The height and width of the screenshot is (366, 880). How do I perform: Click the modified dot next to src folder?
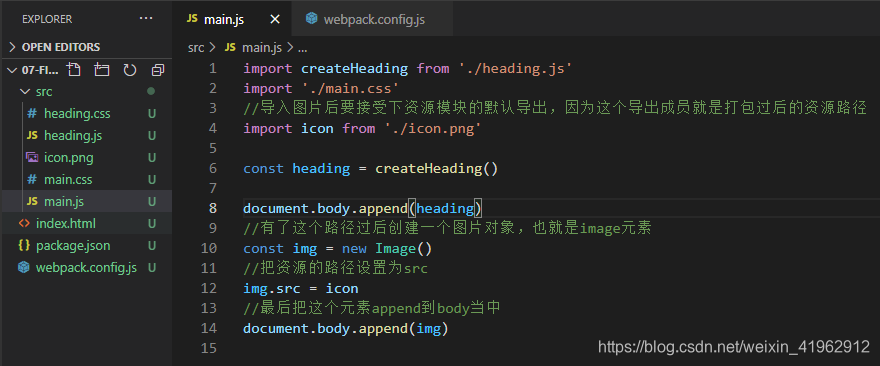pyautogui.click(x=150, y=91)
